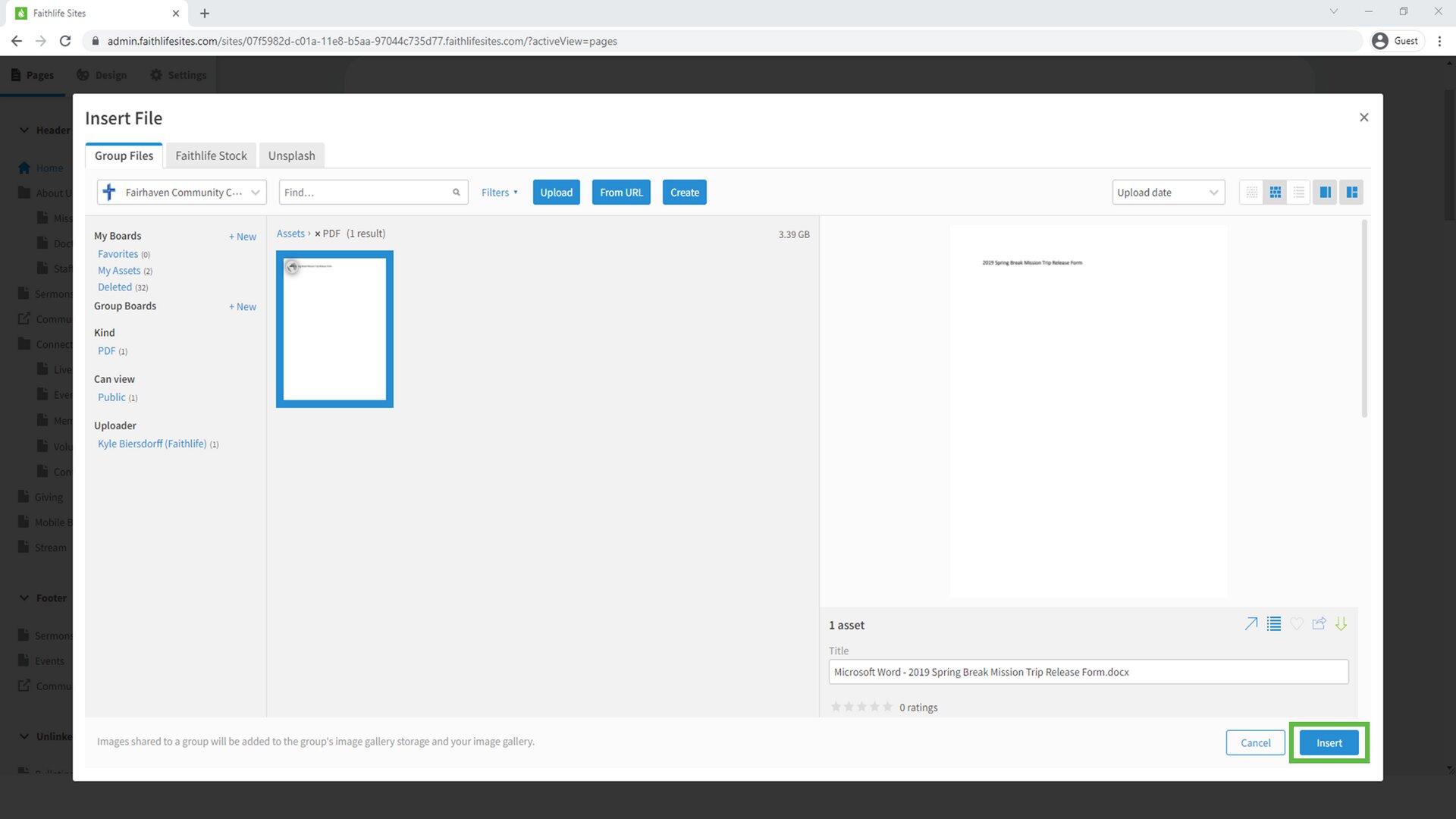Favorite the asset with heart icon
The image size is (1456, 819).
coord(1297,623)
